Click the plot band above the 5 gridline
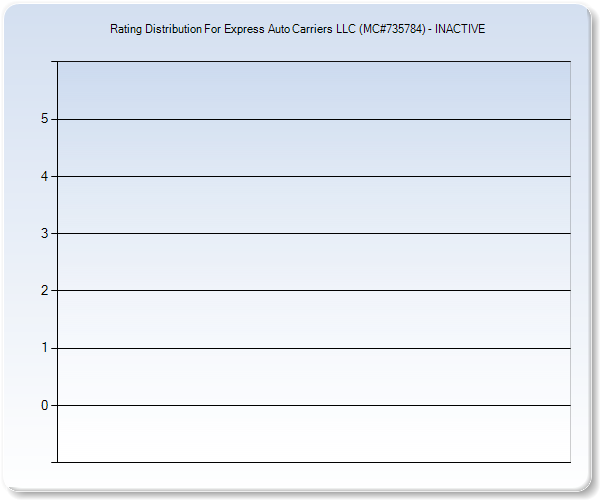600x500 pixels. coord(313,90)
